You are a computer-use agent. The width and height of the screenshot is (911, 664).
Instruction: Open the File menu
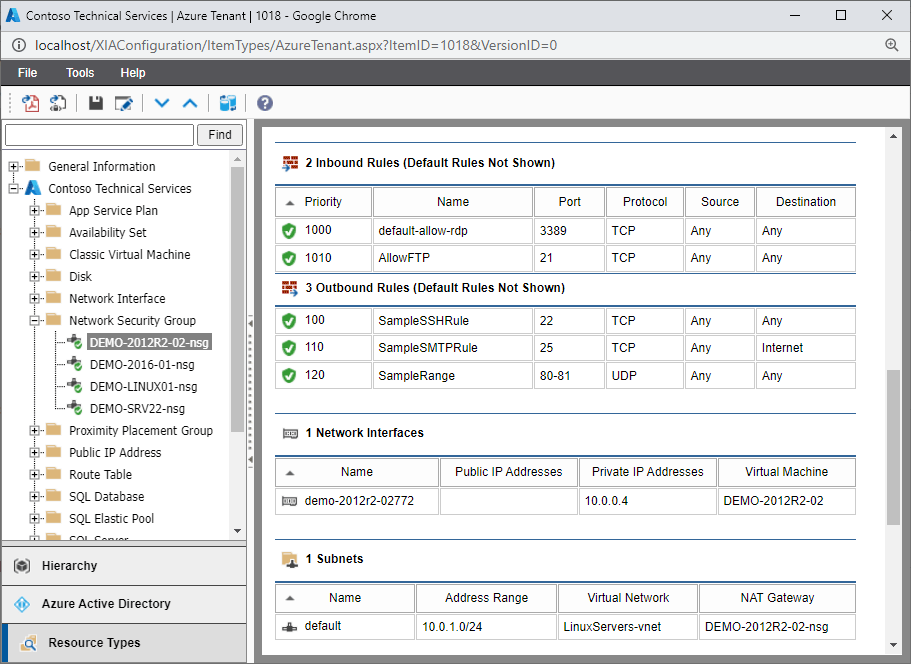[27, 73]
